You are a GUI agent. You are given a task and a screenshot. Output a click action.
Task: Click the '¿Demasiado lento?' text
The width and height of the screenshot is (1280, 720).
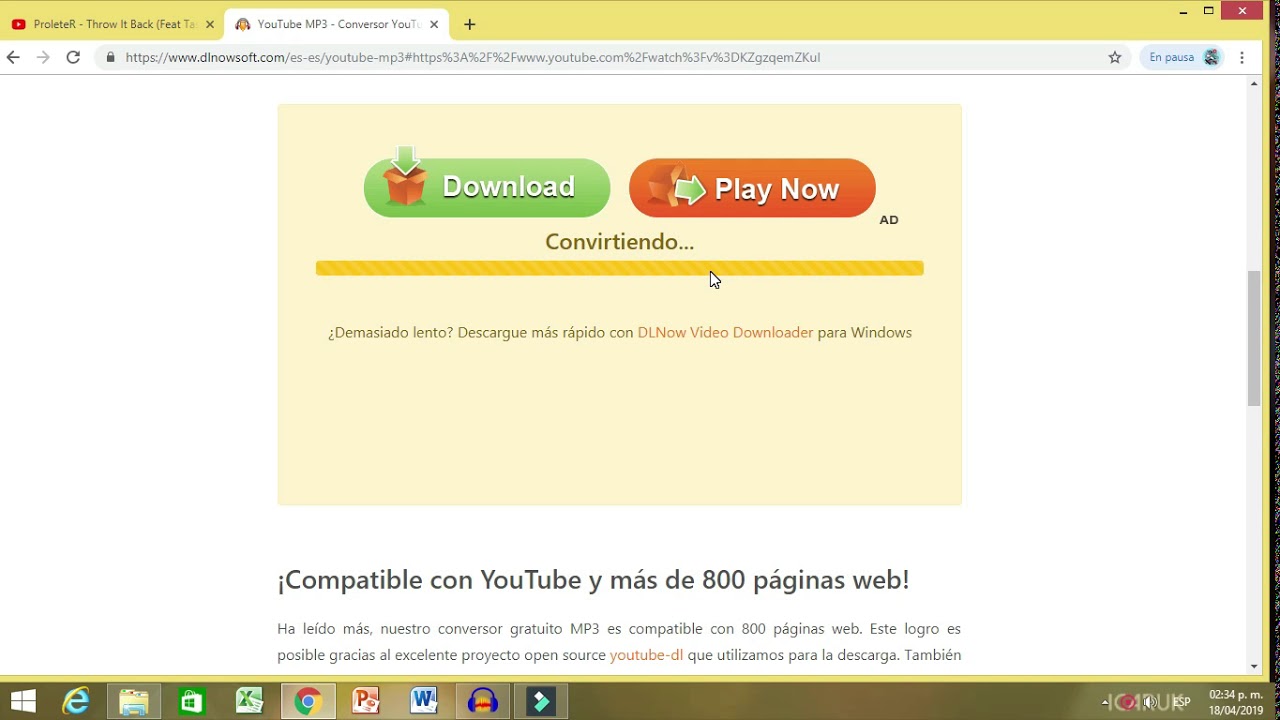coord(390,333)
